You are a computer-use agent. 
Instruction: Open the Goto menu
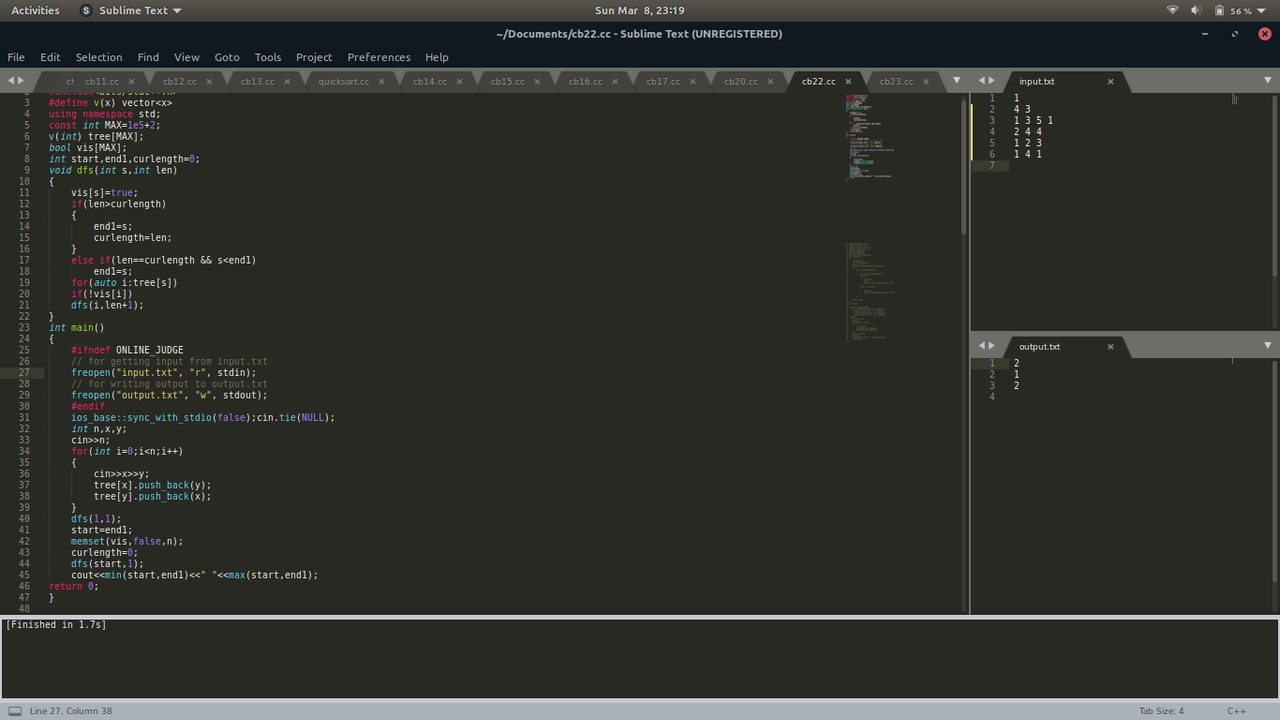coord(226,57)
